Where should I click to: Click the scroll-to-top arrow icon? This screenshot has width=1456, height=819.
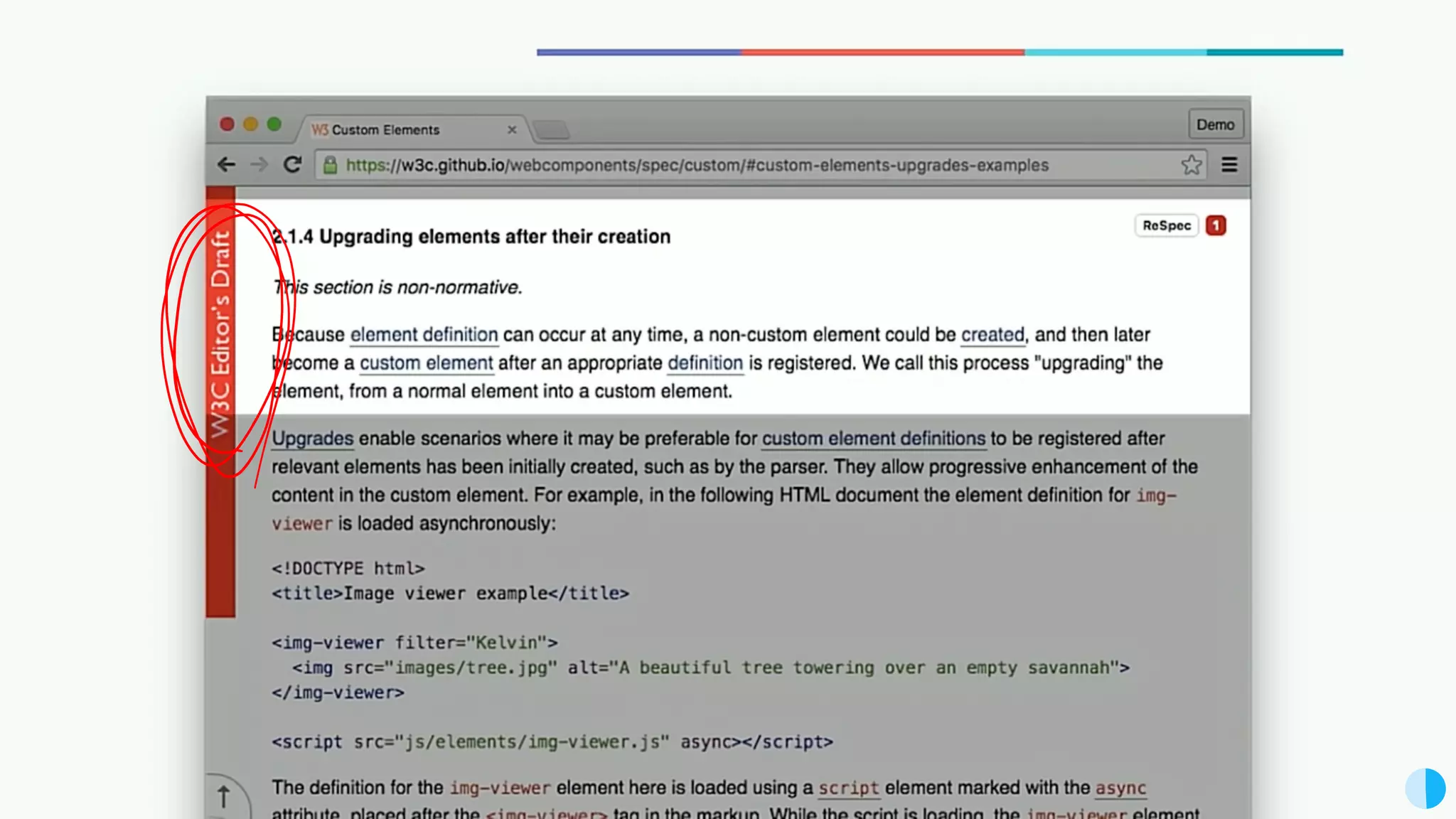coord(224,796)
